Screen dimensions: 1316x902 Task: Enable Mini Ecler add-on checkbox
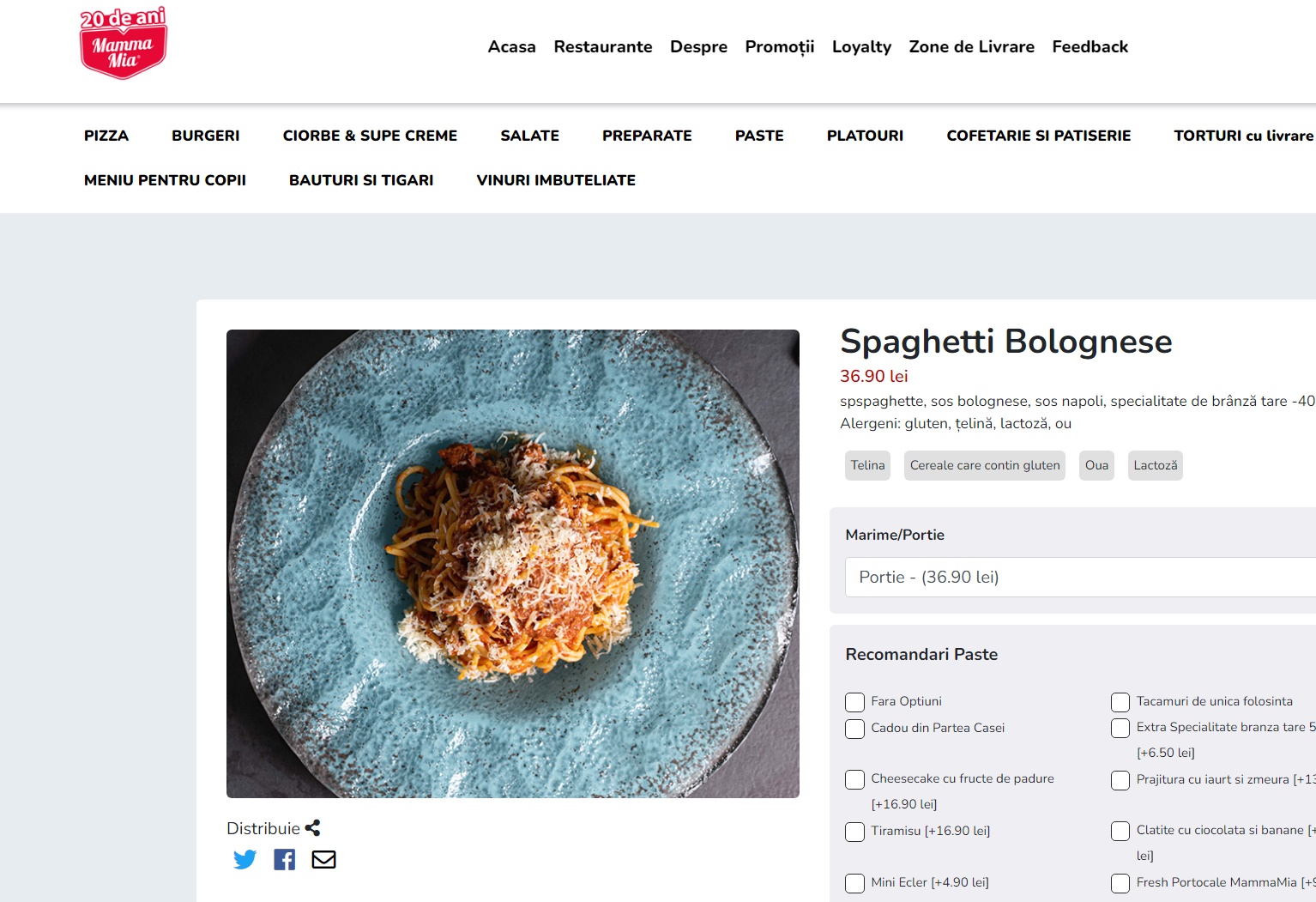[854, 883]
